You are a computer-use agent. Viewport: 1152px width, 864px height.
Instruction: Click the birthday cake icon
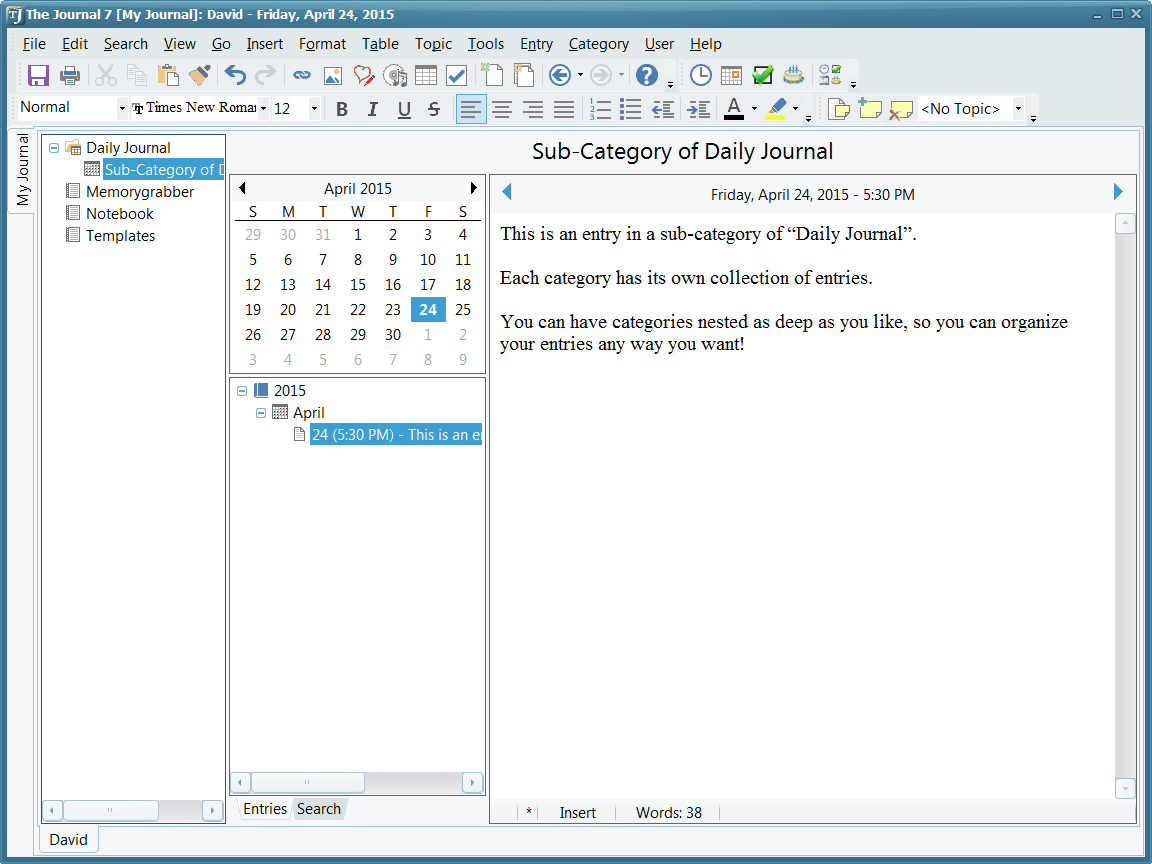[x=793, y=75]
